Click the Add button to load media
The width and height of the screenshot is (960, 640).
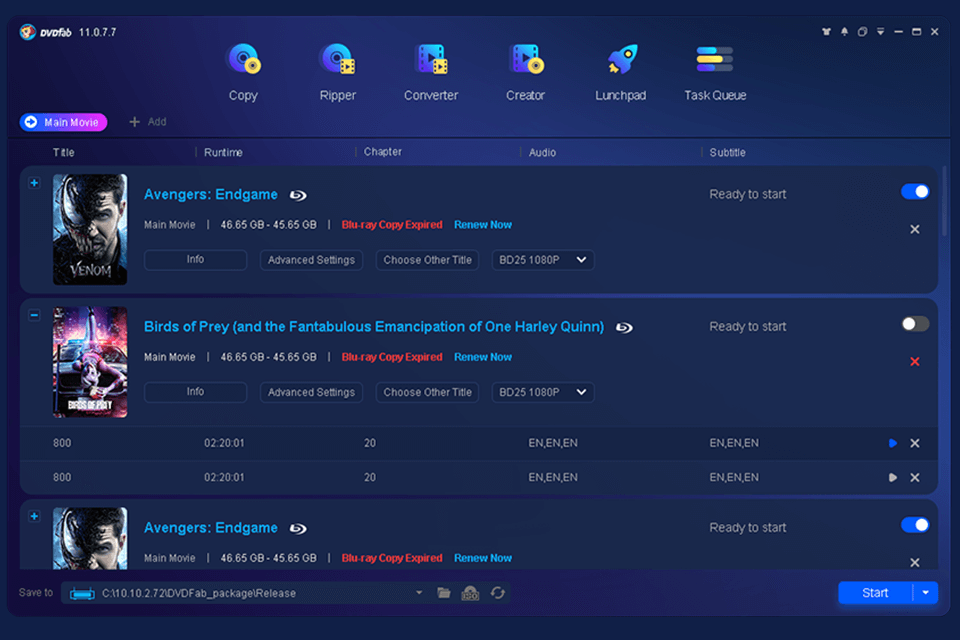[147, 121]
